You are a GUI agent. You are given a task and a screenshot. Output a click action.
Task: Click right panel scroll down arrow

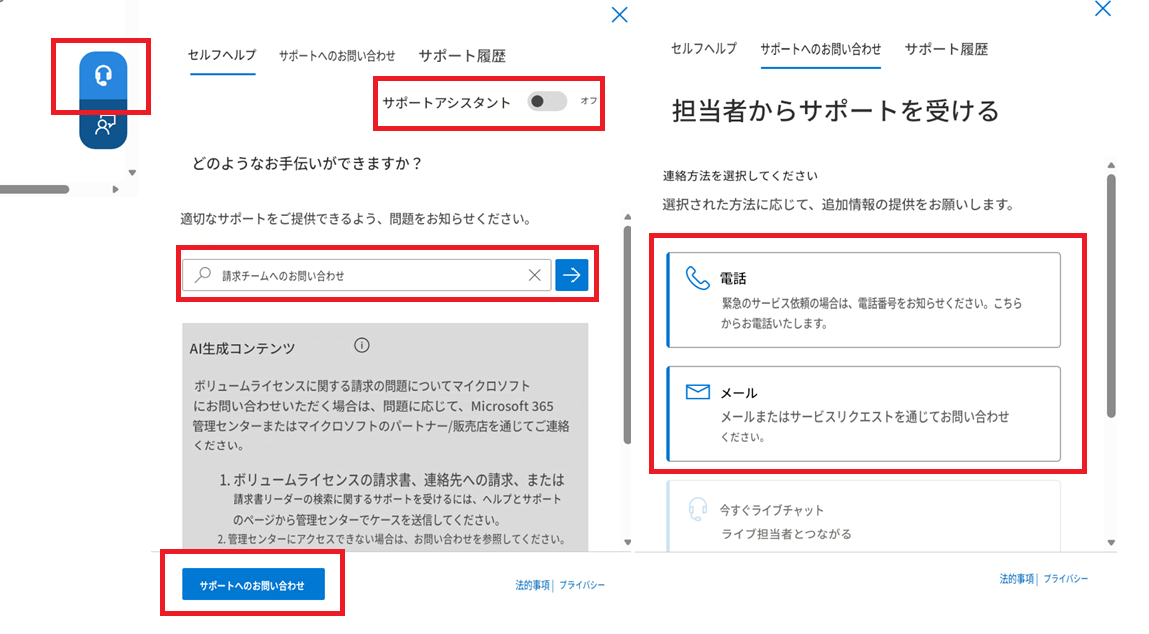(x=1112, y=543)
